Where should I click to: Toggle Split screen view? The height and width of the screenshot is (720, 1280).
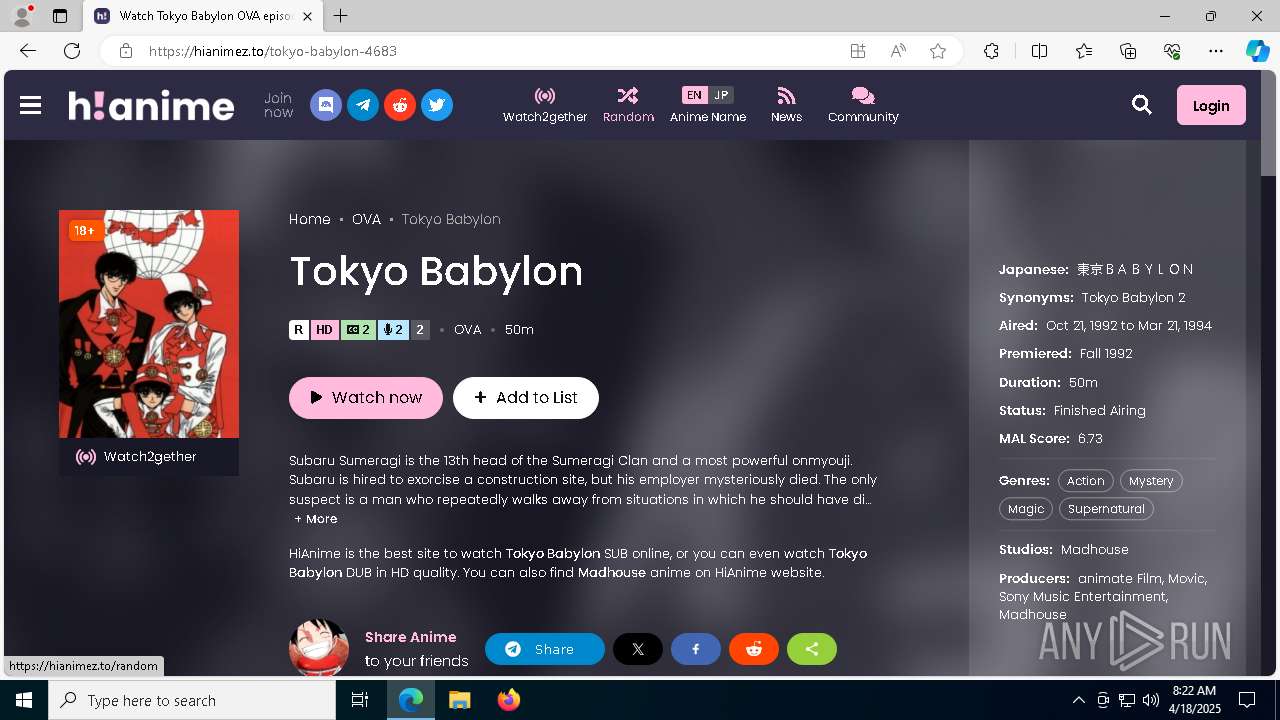pyautogui.click(x=1039, y=51)
